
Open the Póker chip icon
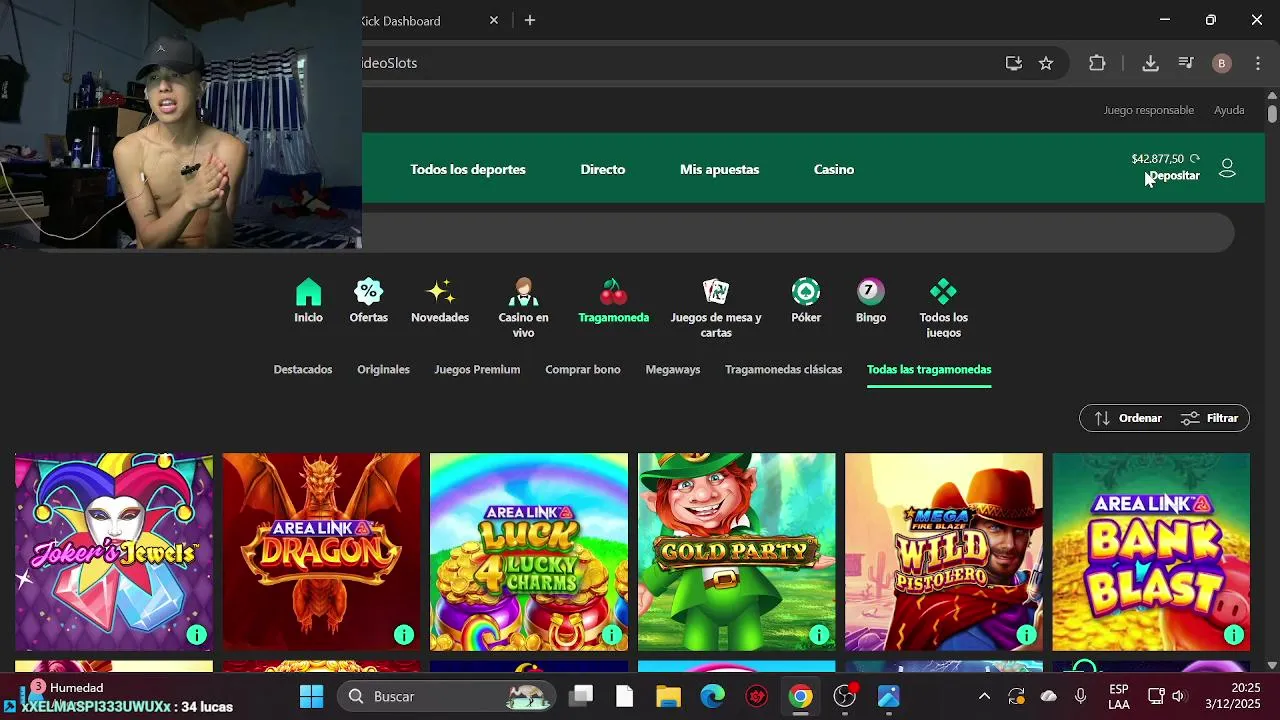coord(806,292)
